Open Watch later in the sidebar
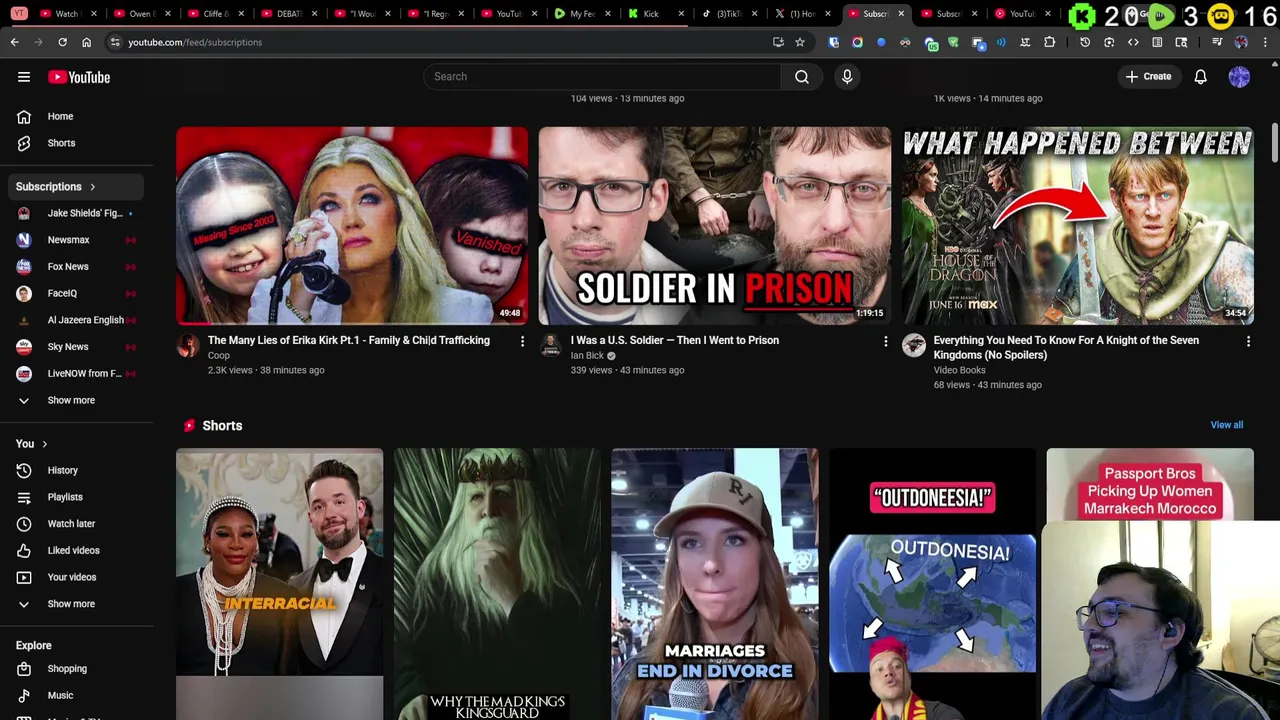This screenshot has height=720, width=1280. click(76, 524)
